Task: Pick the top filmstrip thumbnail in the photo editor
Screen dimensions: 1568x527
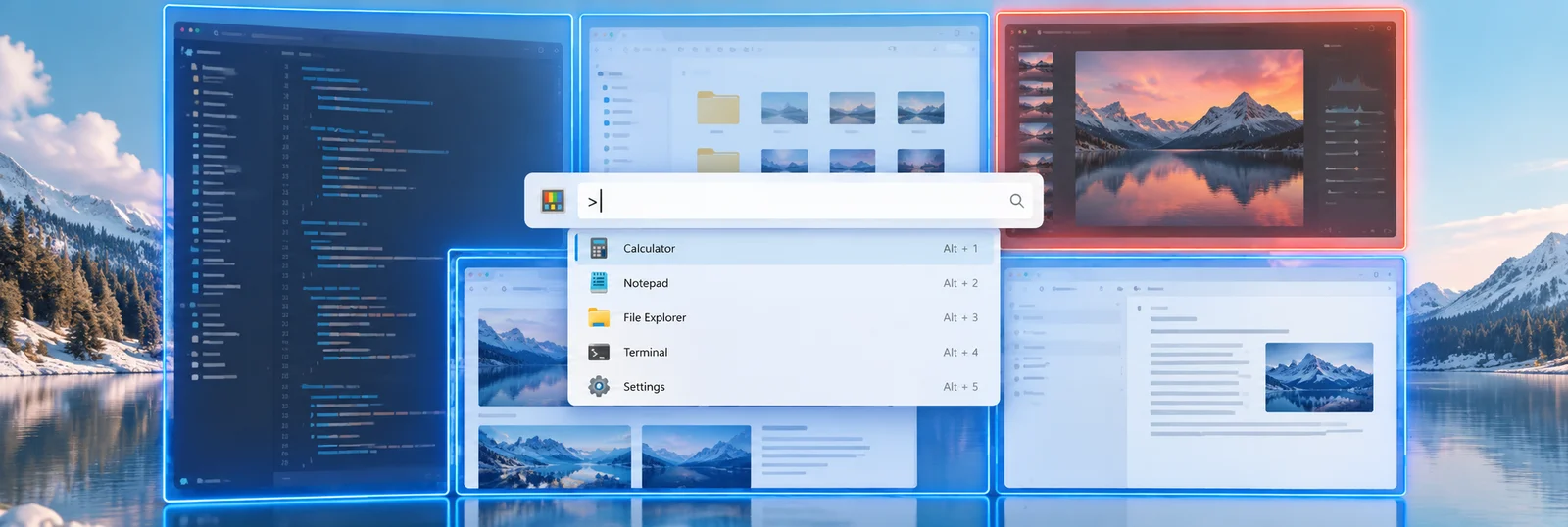Action: coord(1036,66)
